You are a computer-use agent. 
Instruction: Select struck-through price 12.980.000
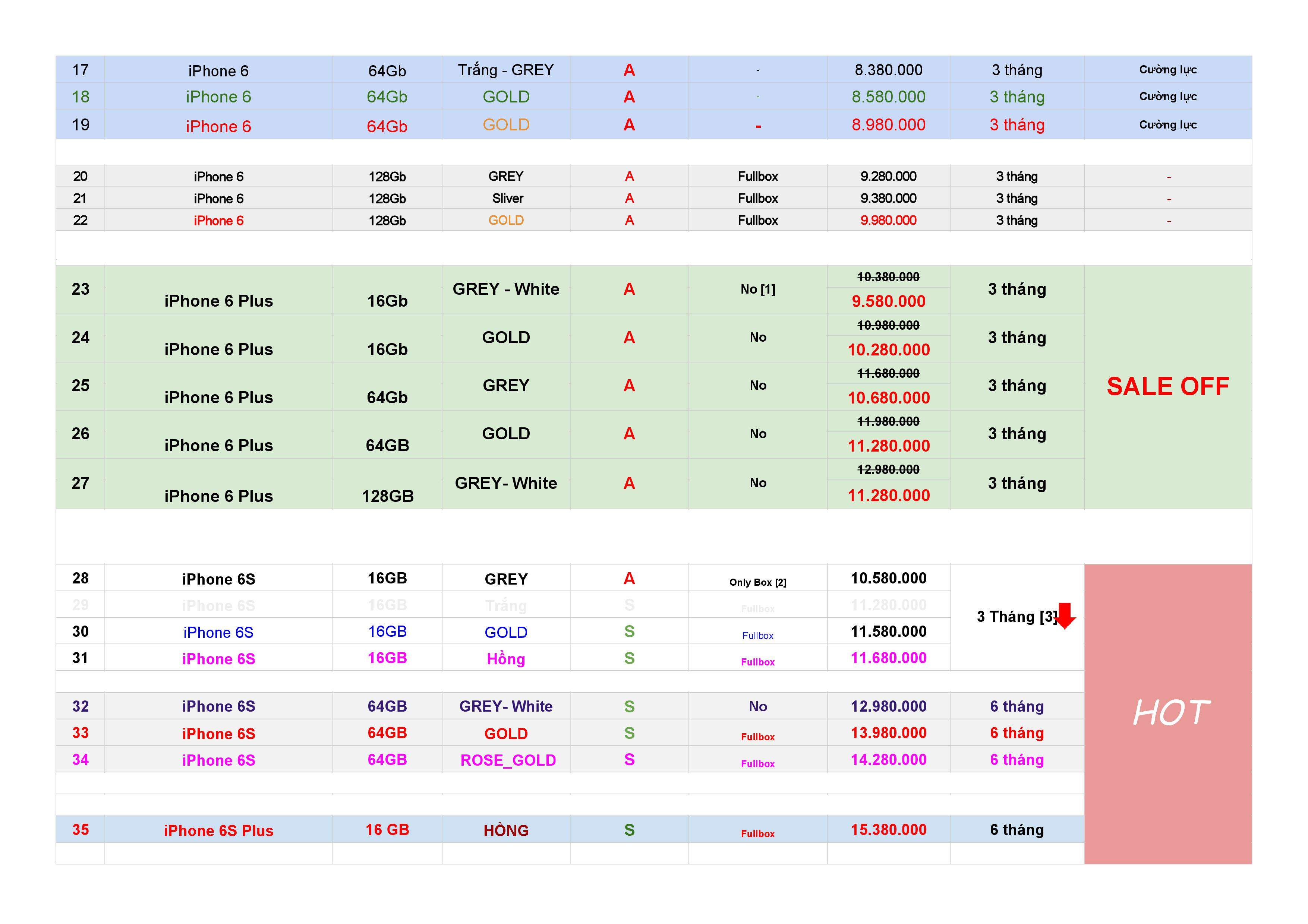(x=888, y=470)
